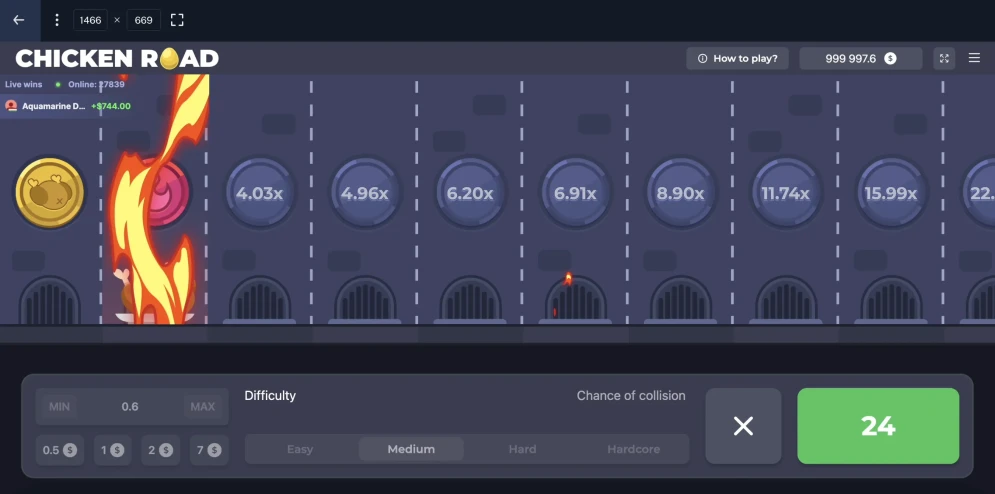995x494 pixels.
Task: Click the 15.99x multiplier coin
Action: coord(890,193)
